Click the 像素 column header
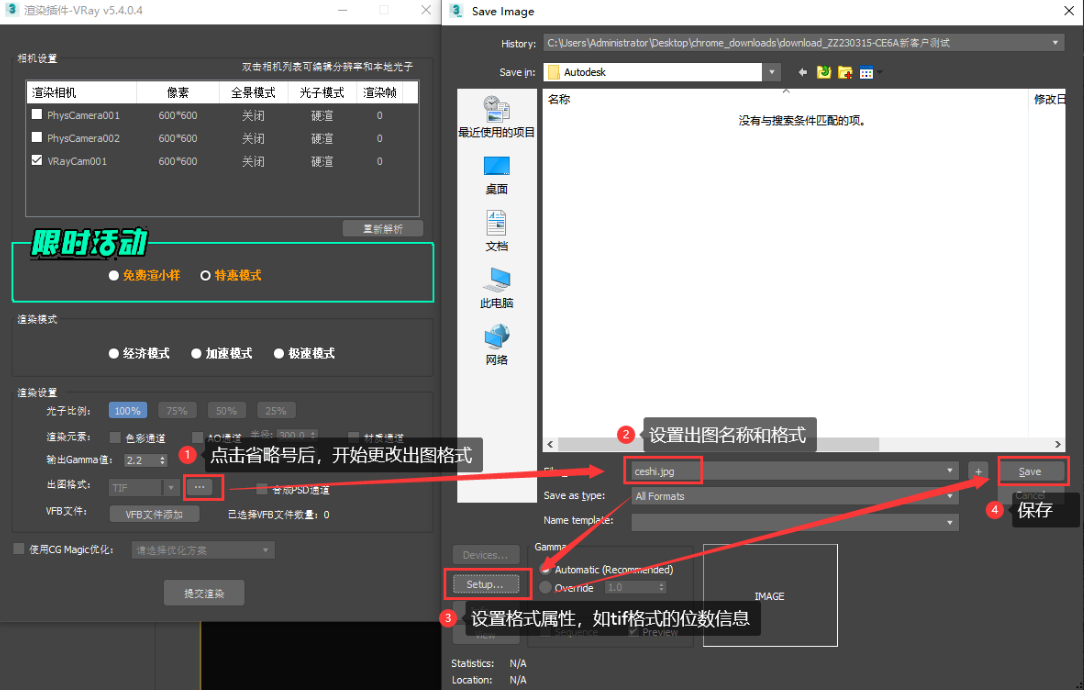Image resolution: width=1084 pixels, height=690 pixels. tap(178, 93)
